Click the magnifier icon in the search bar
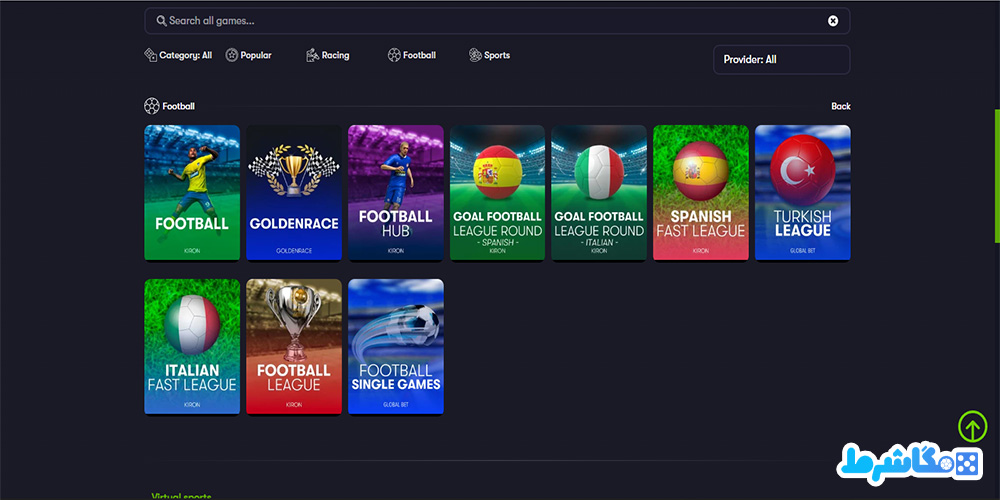This screenshot has width=1000, height=500. (161, 21)
